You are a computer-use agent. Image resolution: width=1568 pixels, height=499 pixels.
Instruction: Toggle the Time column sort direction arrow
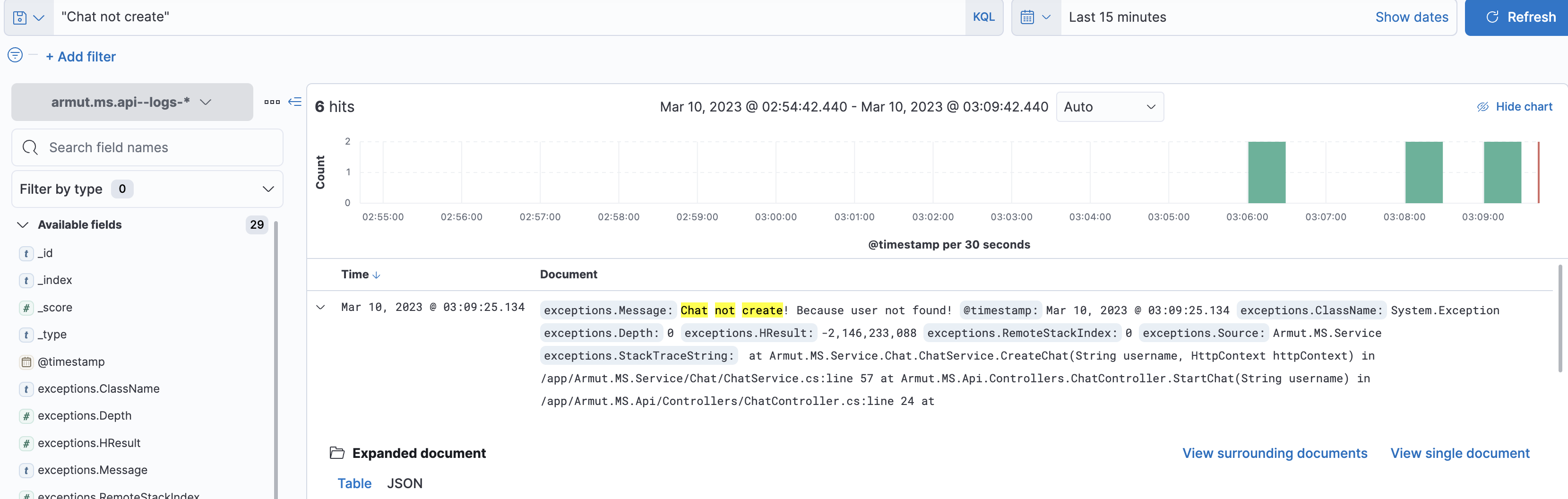378,275
